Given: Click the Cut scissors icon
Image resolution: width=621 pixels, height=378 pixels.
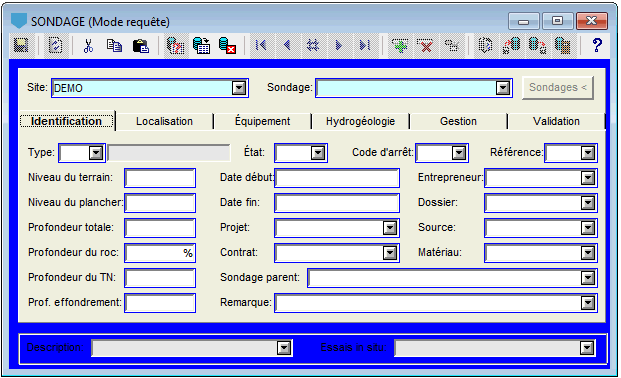Looking at the screenshot, I should [x=88, y=46].
